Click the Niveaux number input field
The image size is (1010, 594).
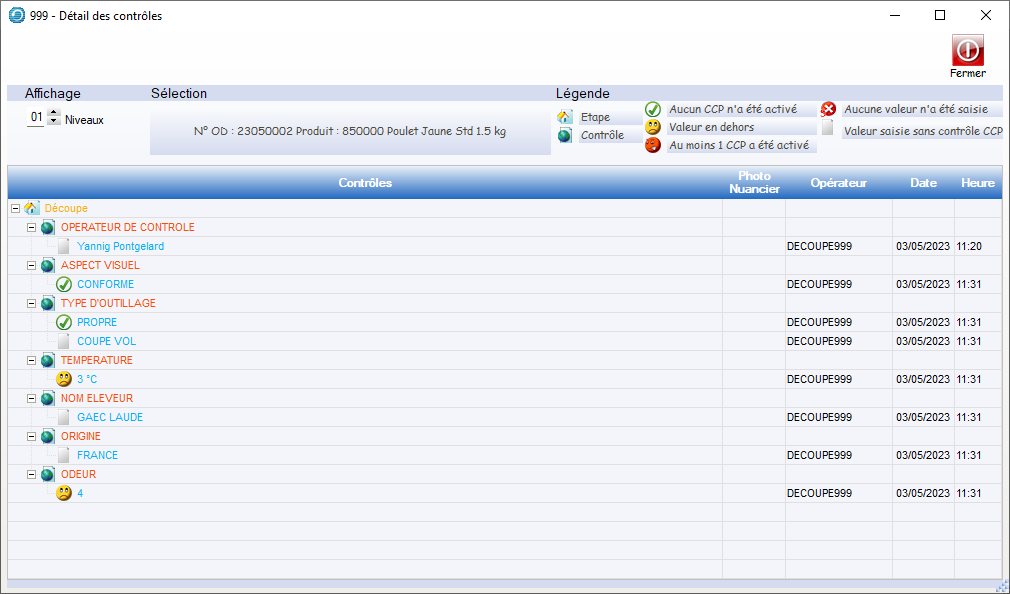click(36, 118)
